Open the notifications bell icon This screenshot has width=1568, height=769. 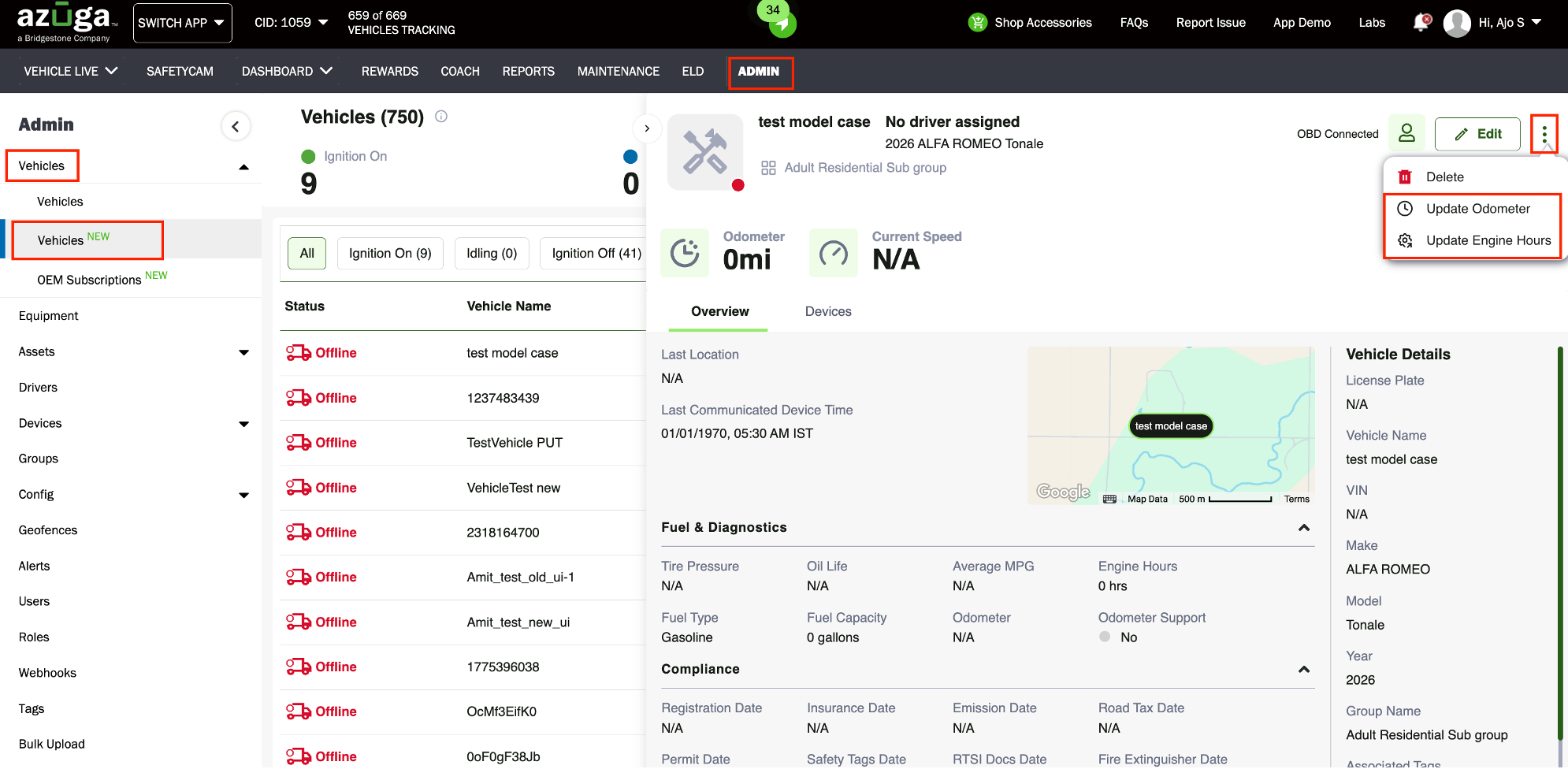click(1421, 22)
